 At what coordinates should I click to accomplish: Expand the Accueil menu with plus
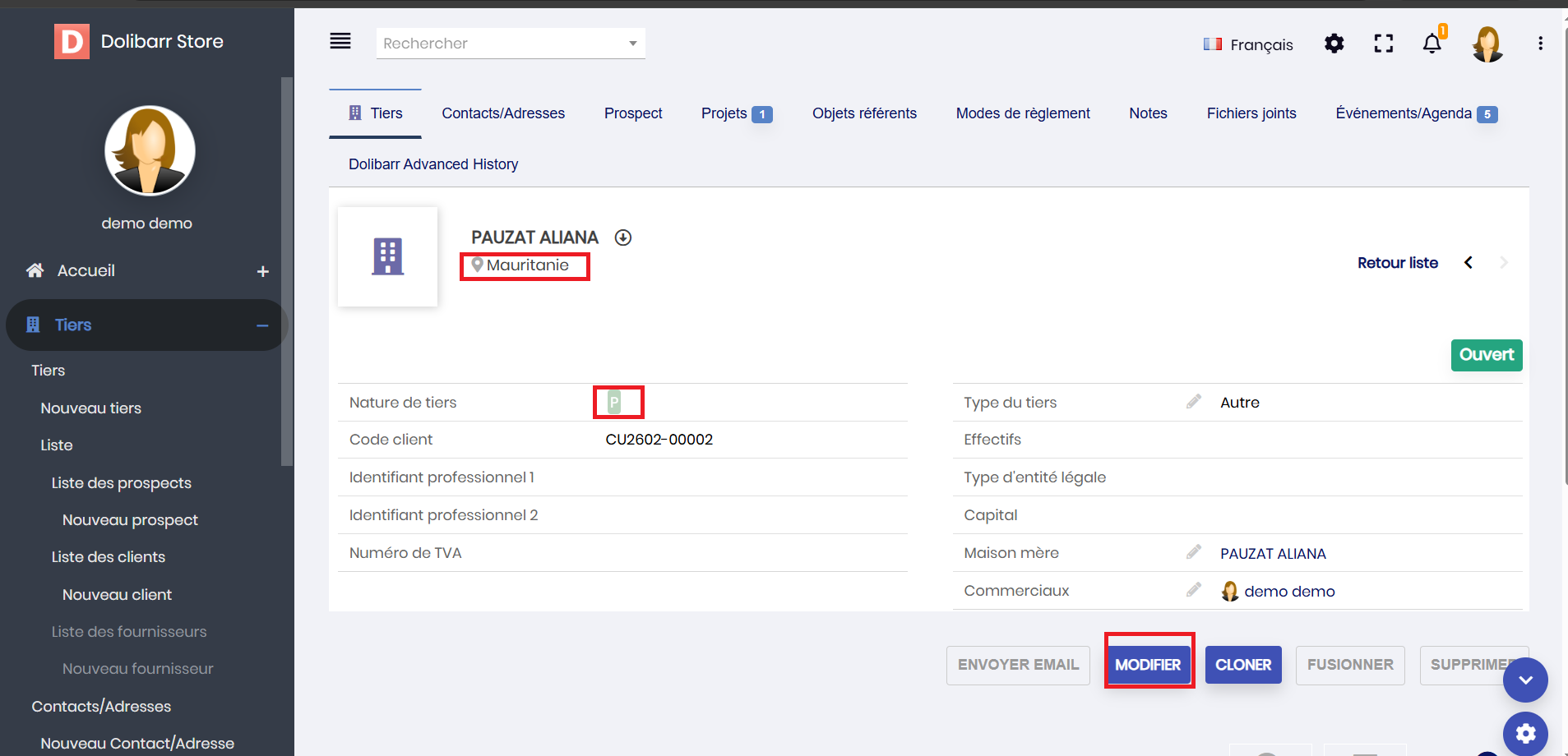click(x=262, y=271)
